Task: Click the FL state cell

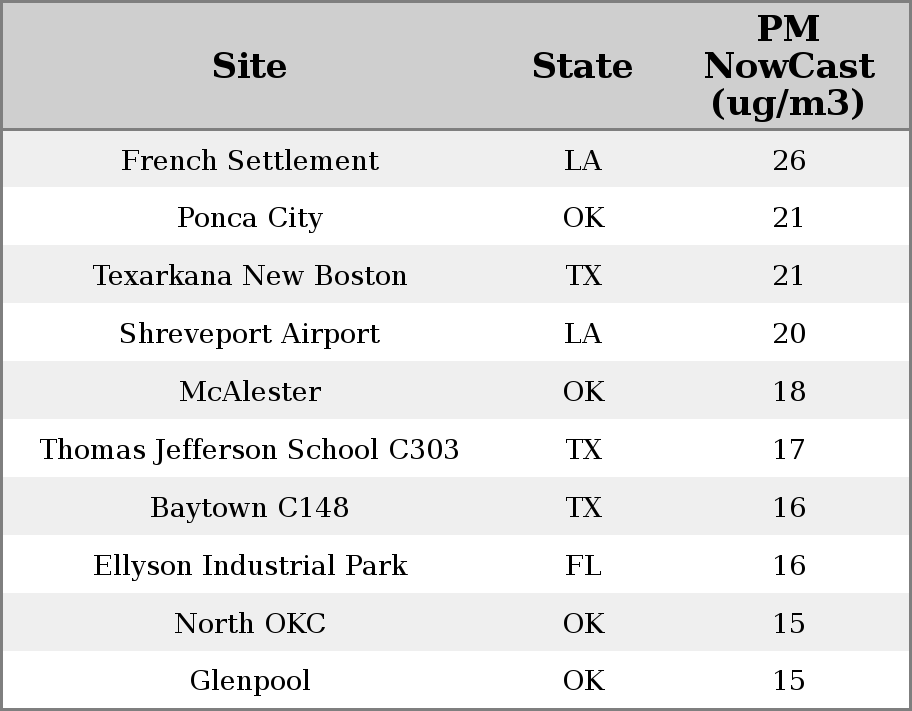Action: [x=583, y=566]
